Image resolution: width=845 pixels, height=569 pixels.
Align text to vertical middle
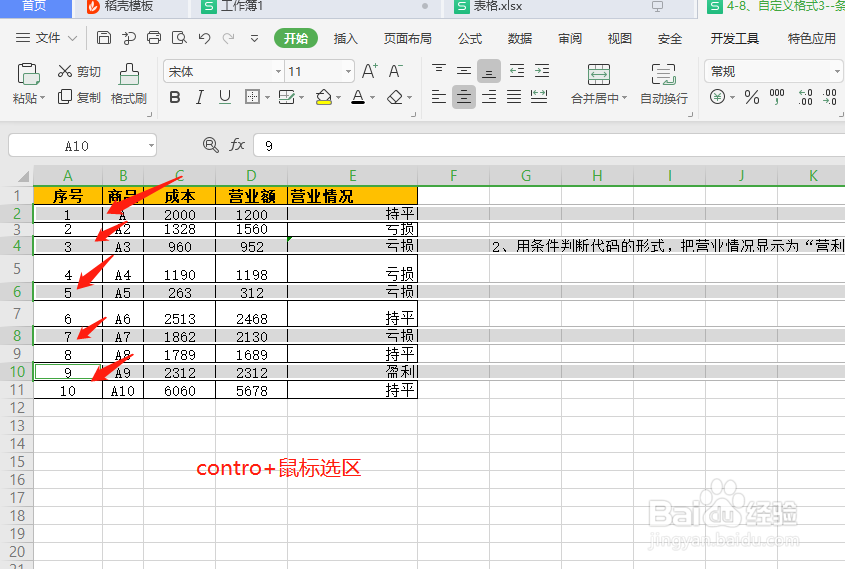click(x=463, y=71)
